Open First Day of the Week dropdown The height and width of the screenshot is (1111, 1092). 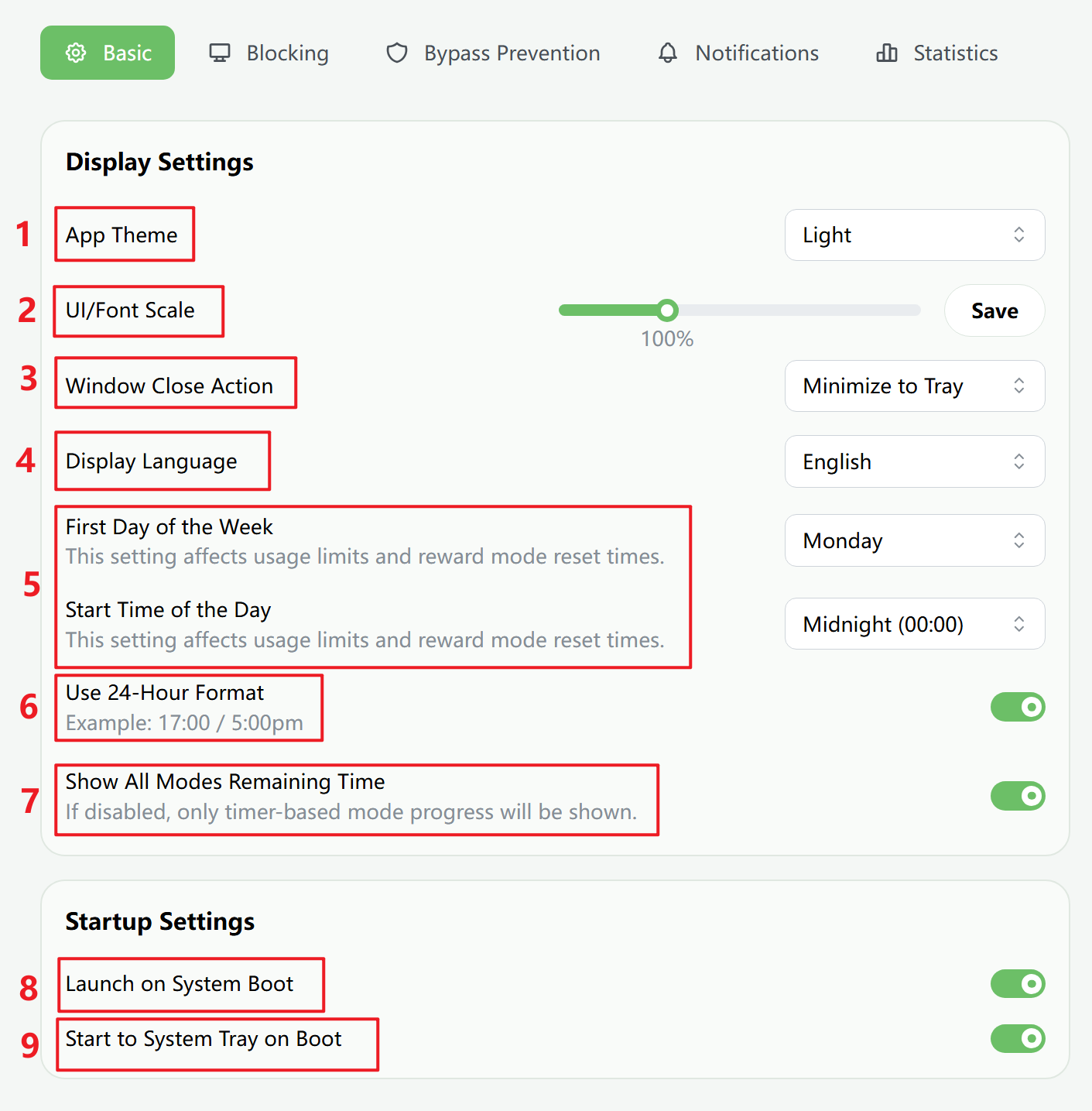(915, 540)
